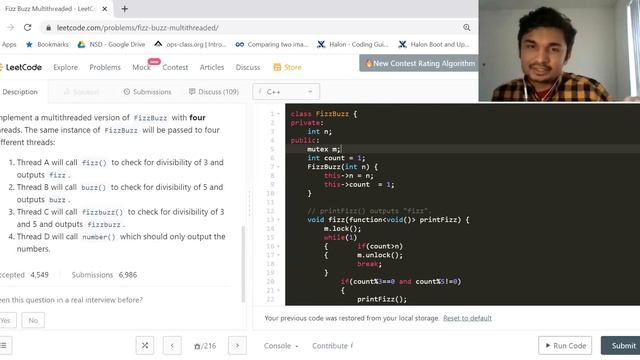Close the Fizz Buzz Multithreaded browser tab
640x360 pixels.
coord(104,9)
